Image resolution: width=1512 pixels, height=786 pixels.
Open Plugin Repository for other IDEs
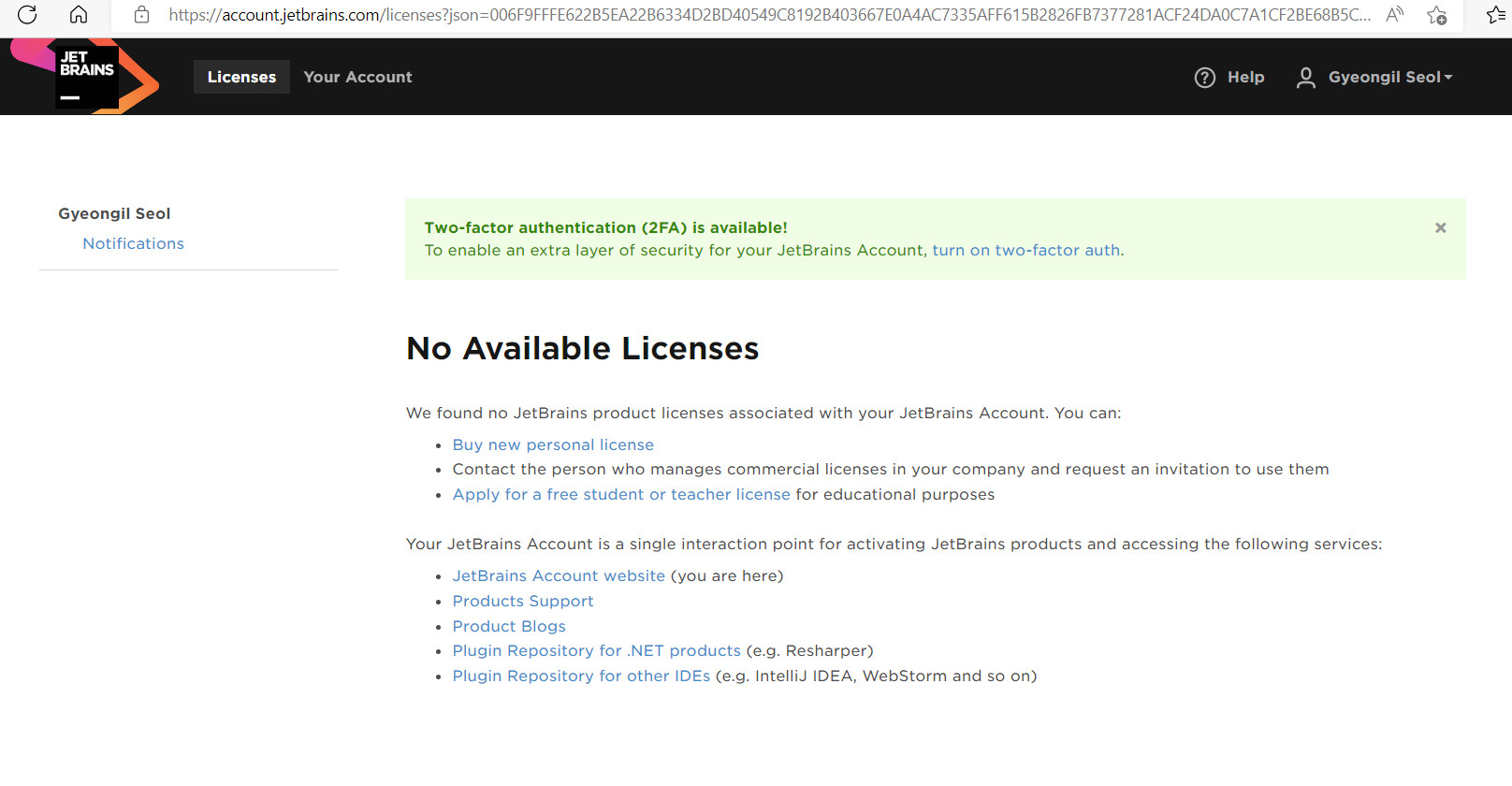coord(581,676)
